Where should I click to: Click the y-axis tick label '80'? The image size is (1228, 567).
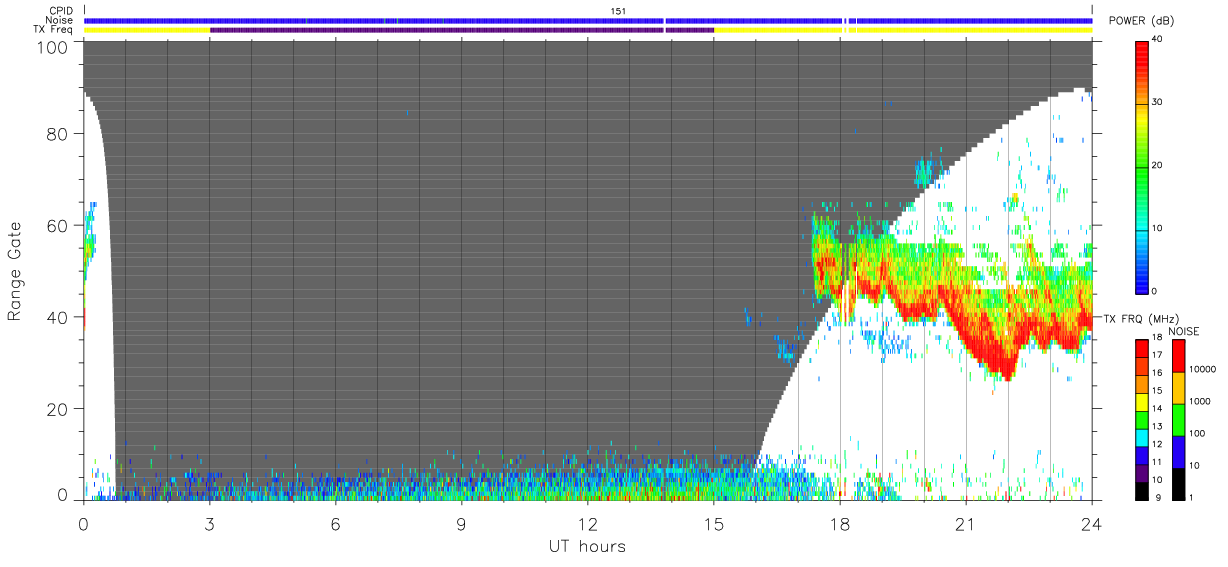click(58, 134)
